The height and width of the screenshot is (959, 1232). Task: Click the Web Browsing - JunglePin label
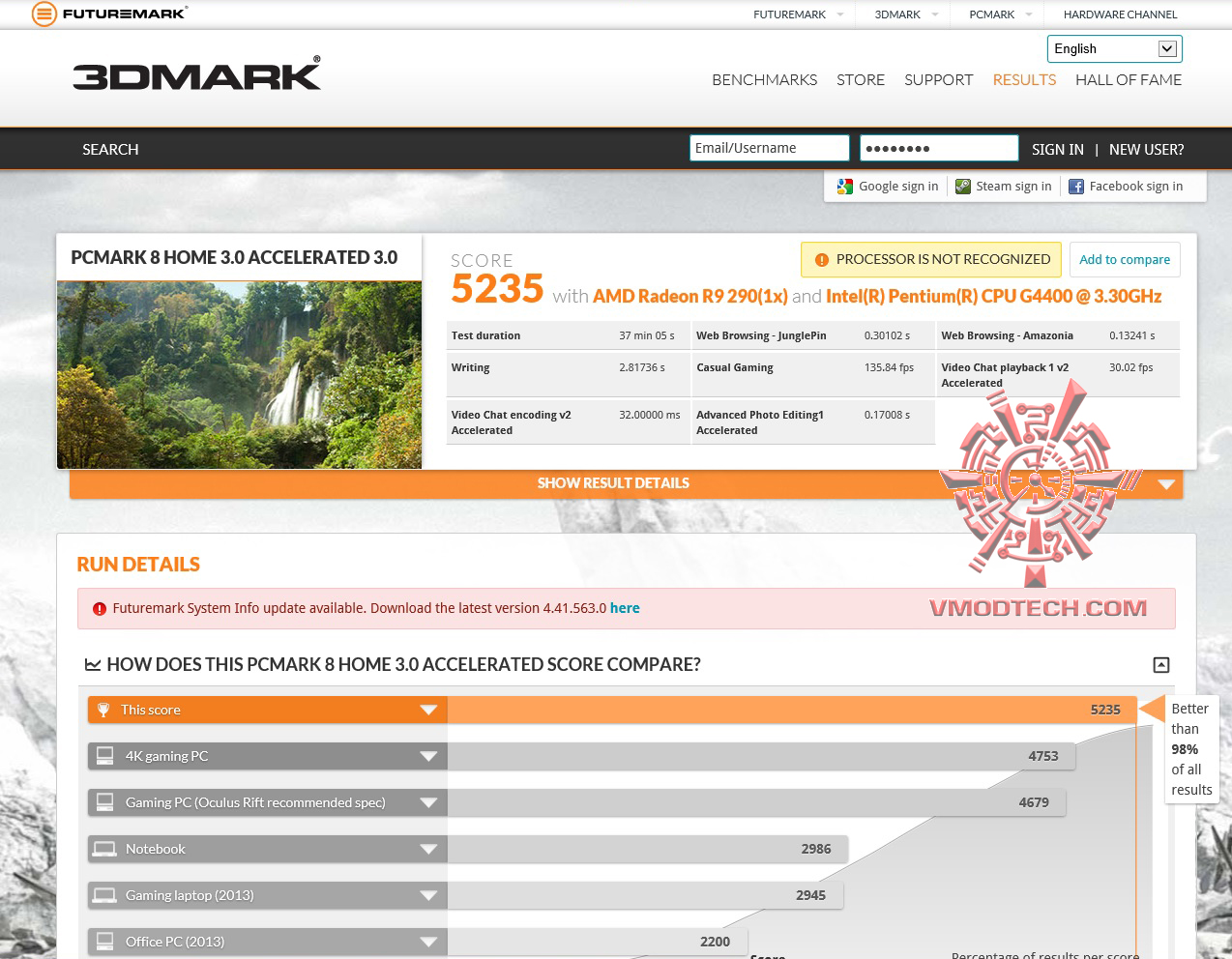[x=761, y=336]
